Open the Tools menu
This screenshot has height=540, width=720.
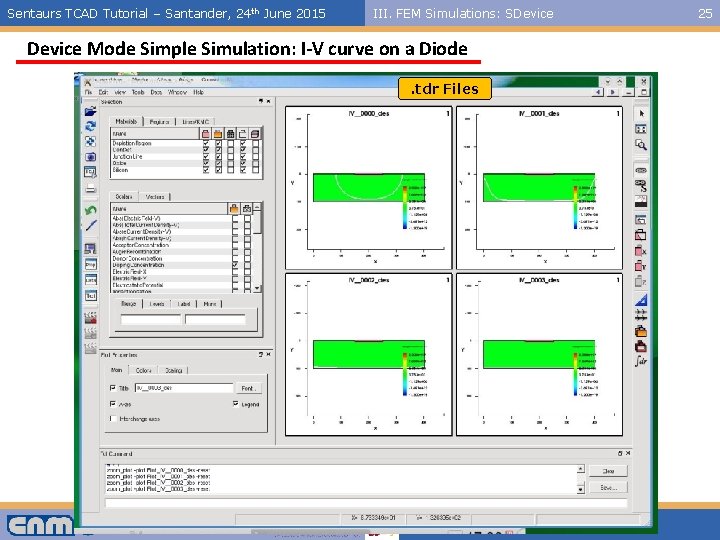tap(138, 92)
